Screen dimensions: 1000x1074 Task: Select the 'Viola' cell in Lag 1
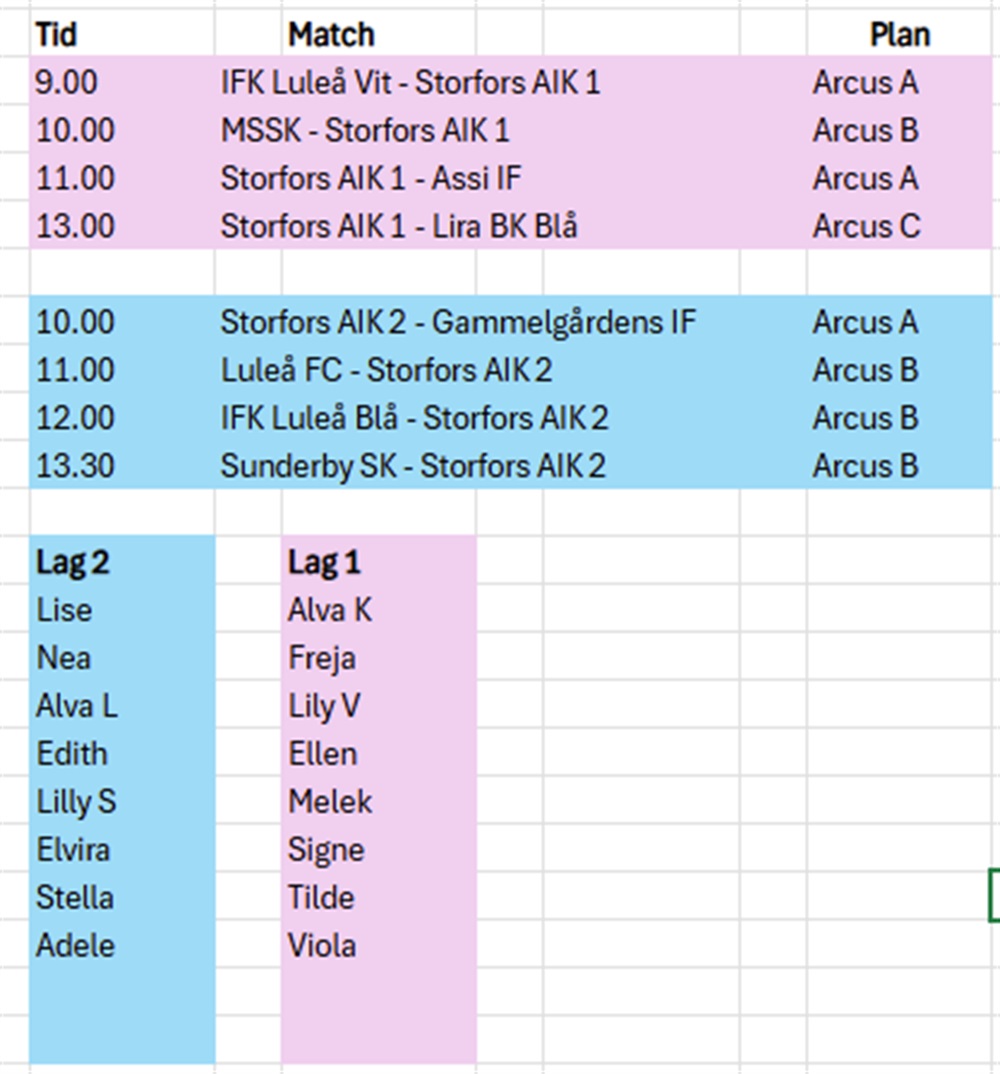[322, 945]
